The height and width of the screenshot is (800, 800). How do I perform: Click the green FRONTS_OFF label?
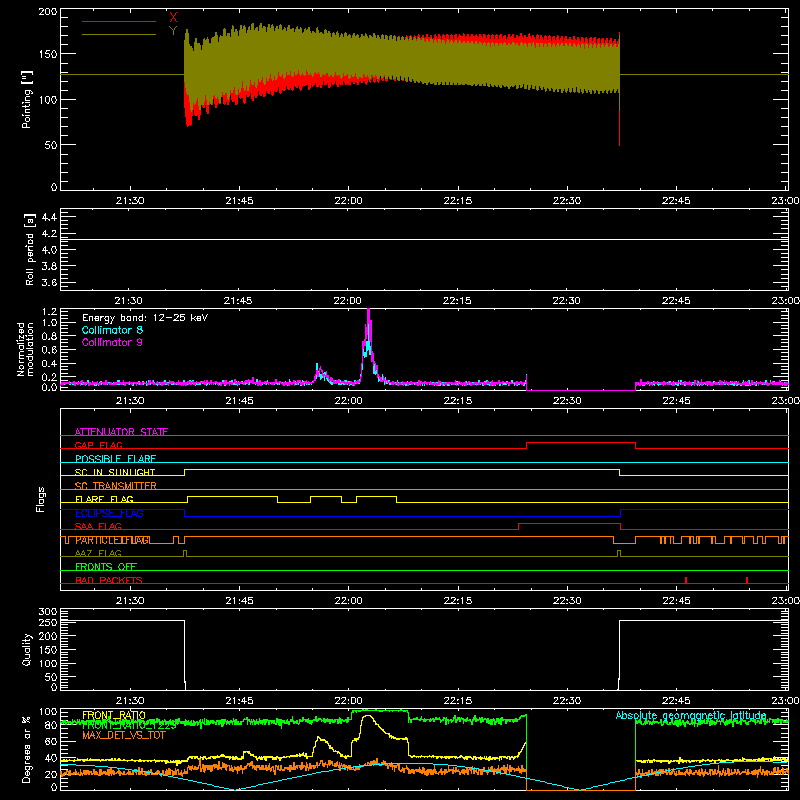pos(106,566)
